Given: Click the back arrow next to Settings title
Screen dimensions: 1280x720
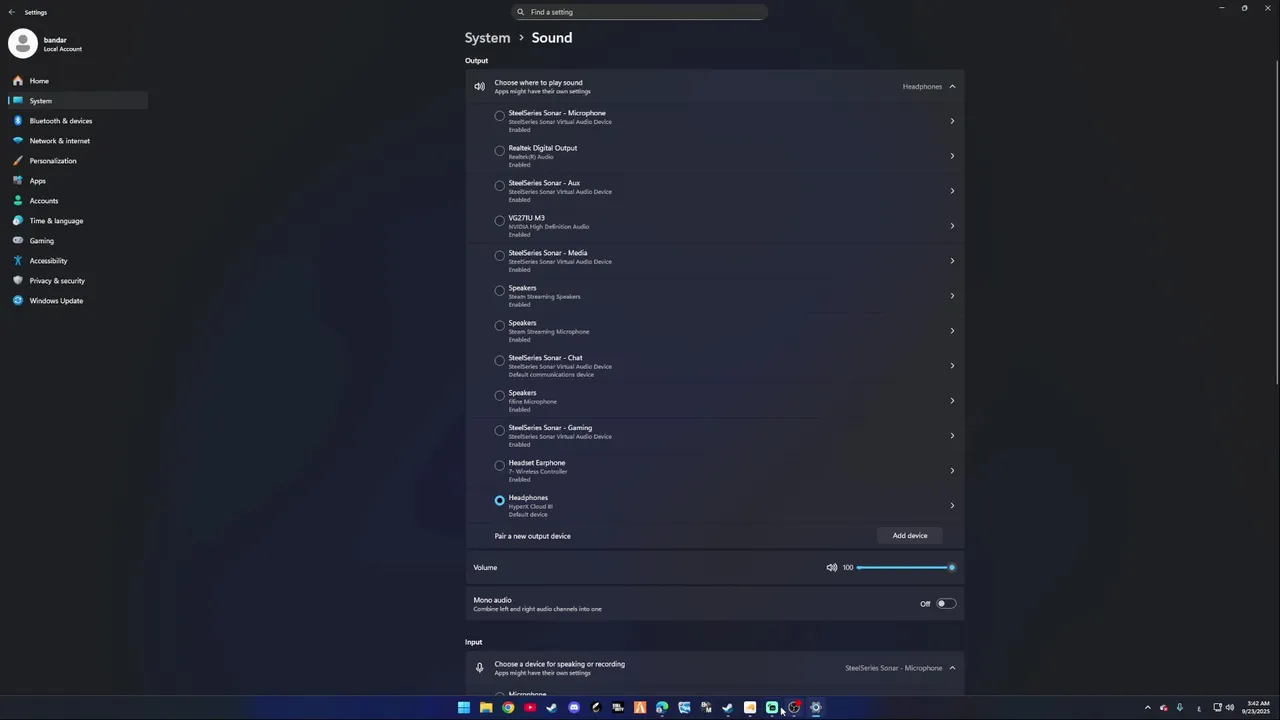Looking at the screenshot, I should [12, 12].
